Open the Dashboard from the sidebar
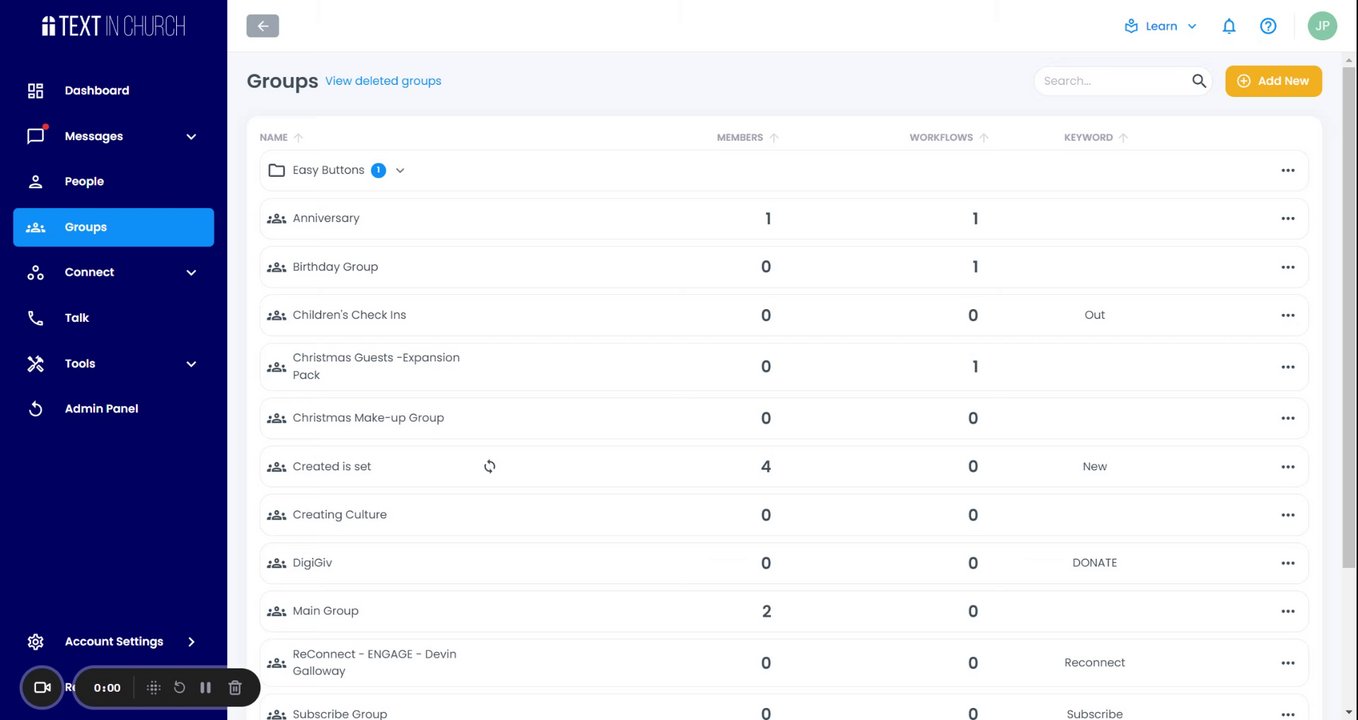The image size is (1358, 720). pyautogui.click(x=96, y=91)
